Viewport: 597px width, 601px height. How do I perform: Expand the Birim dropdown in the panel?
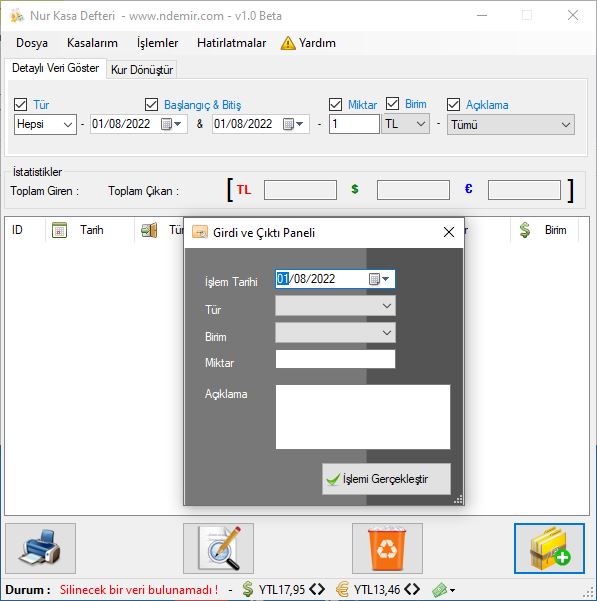click(x=335, y=333)
